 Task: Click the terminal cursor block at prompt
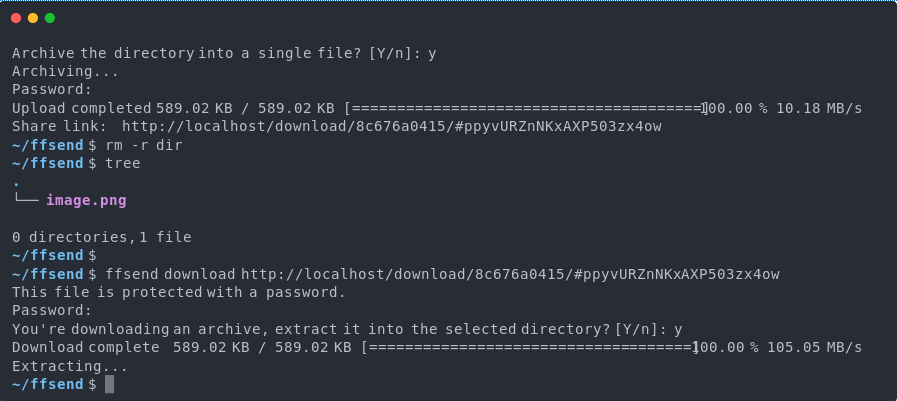[x=110, y=384]
